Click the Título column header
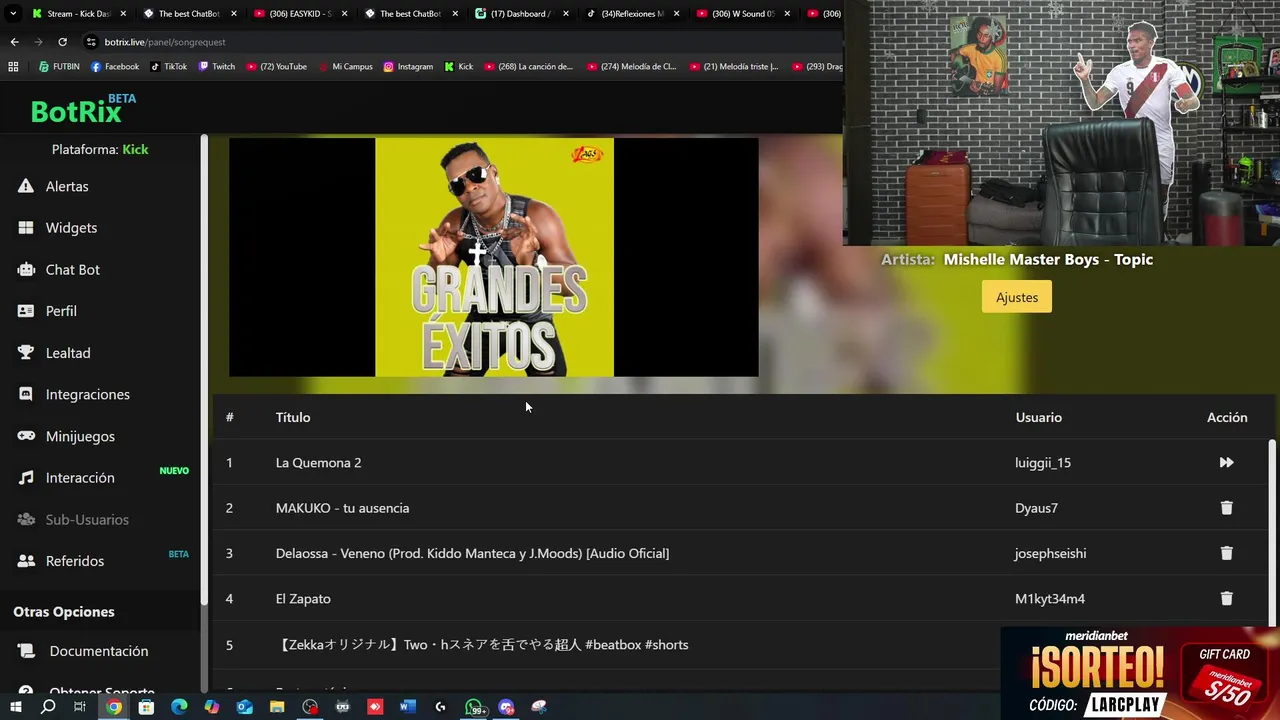This screenshot has height=720, width=1280. 293,417
